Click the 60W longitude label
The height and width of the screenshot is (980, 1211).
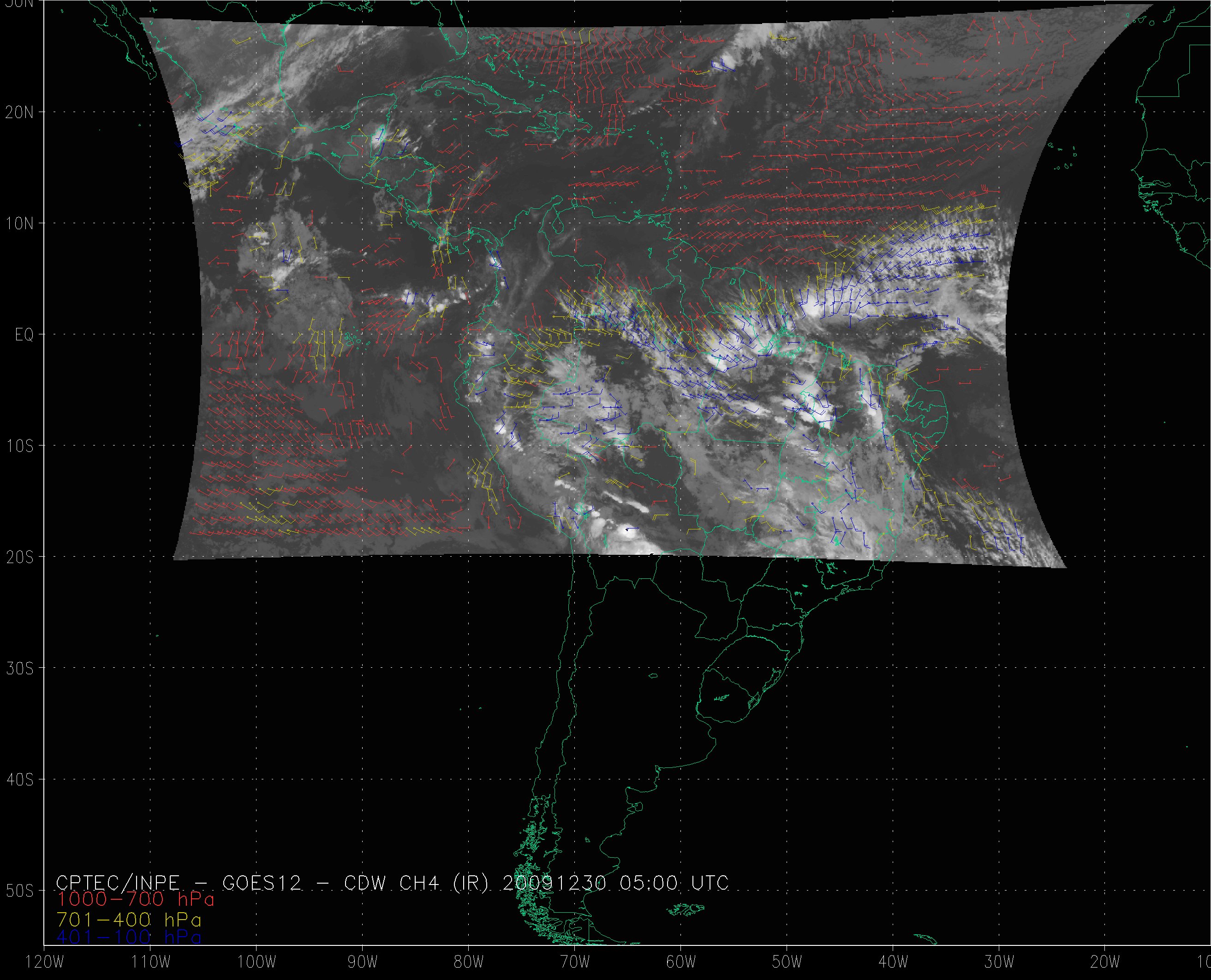tap(681, 963)
